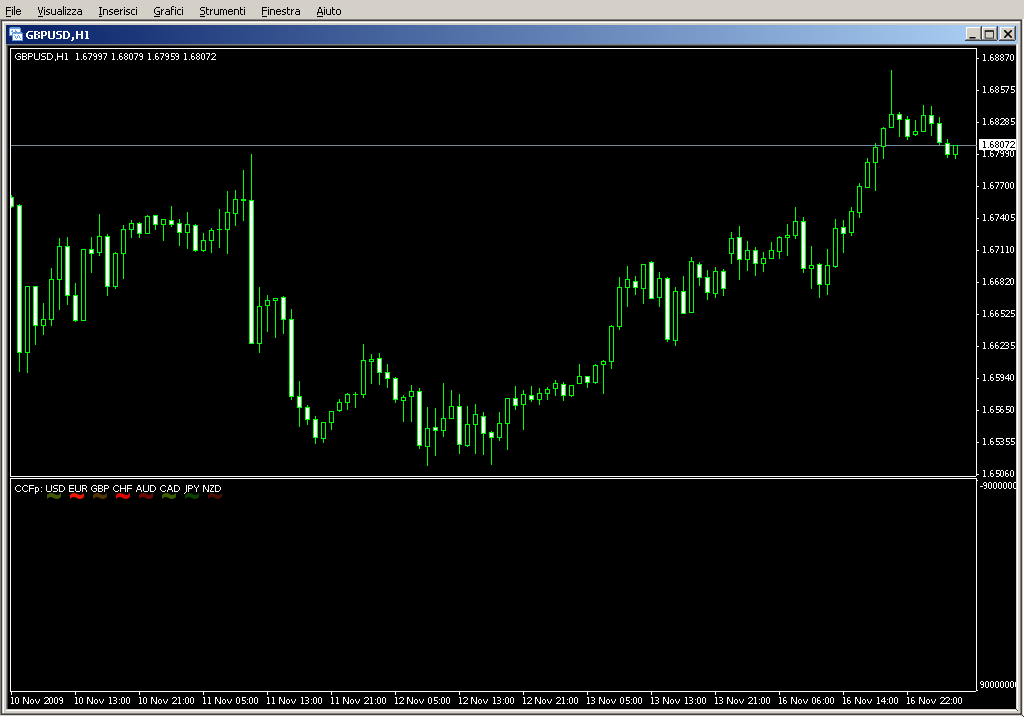Click the 1.68575 price scale label

point(999,89)
